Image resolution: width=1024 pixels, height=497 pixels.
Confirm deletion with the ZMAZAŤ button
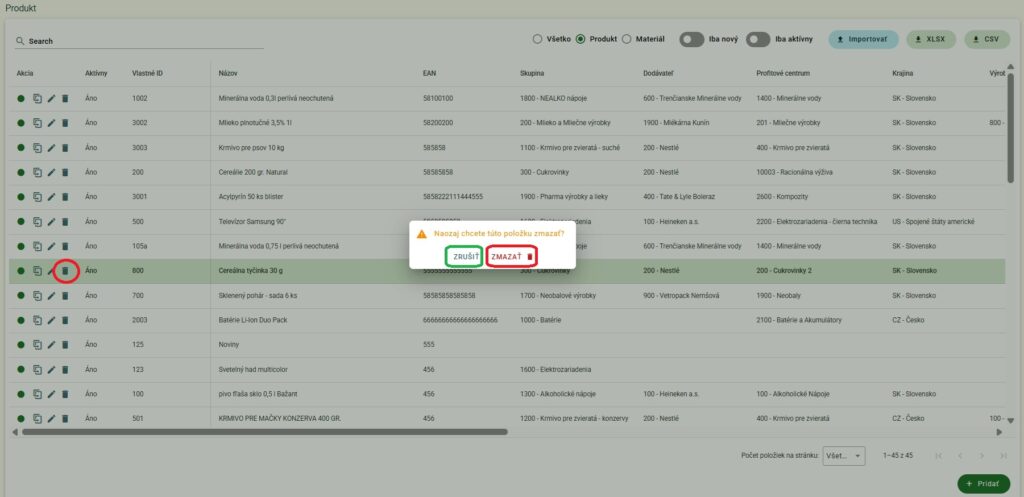point(511,257)
